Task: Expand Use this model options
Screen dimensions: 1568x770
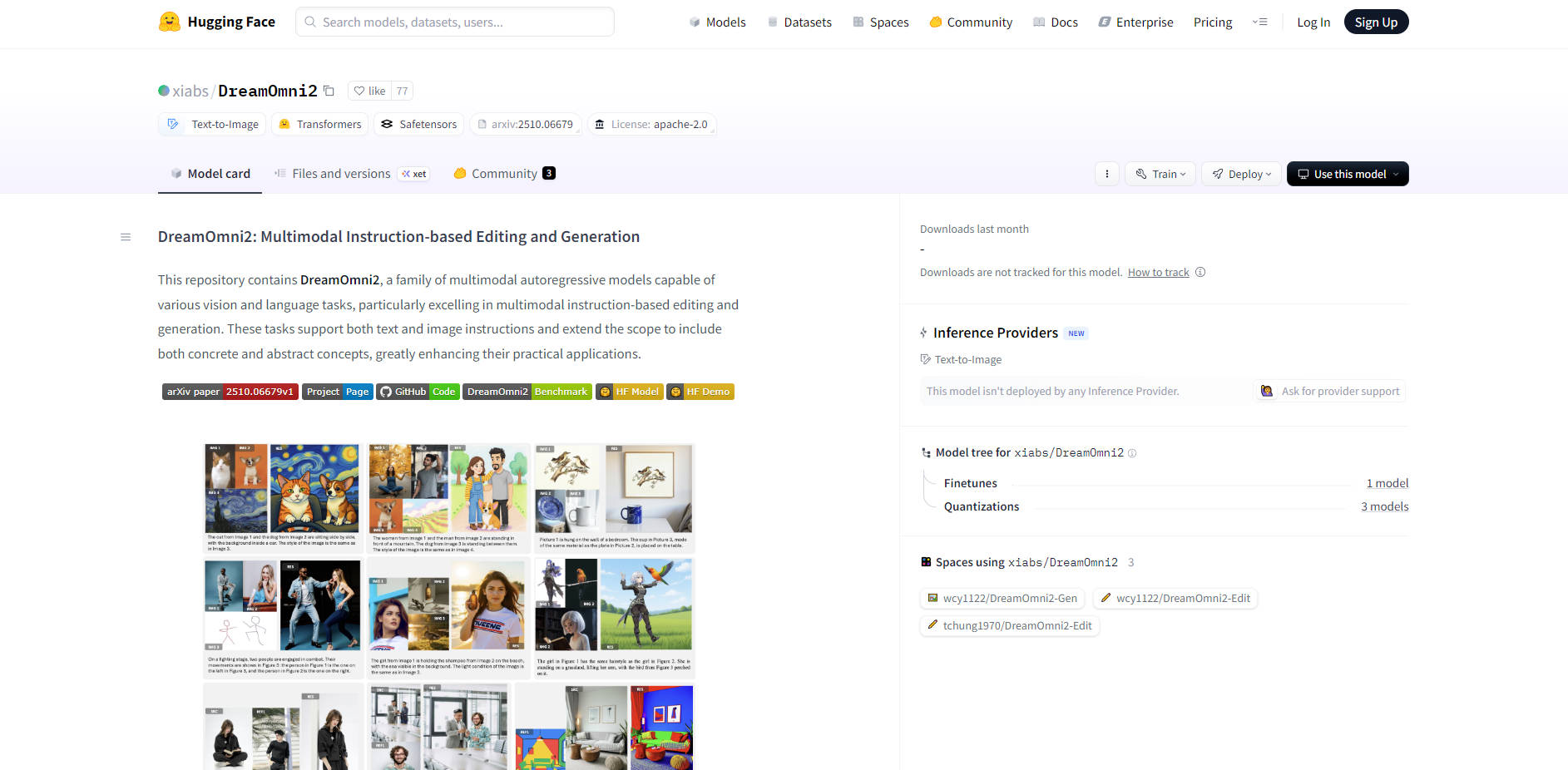Action: tap(1347, 174)
